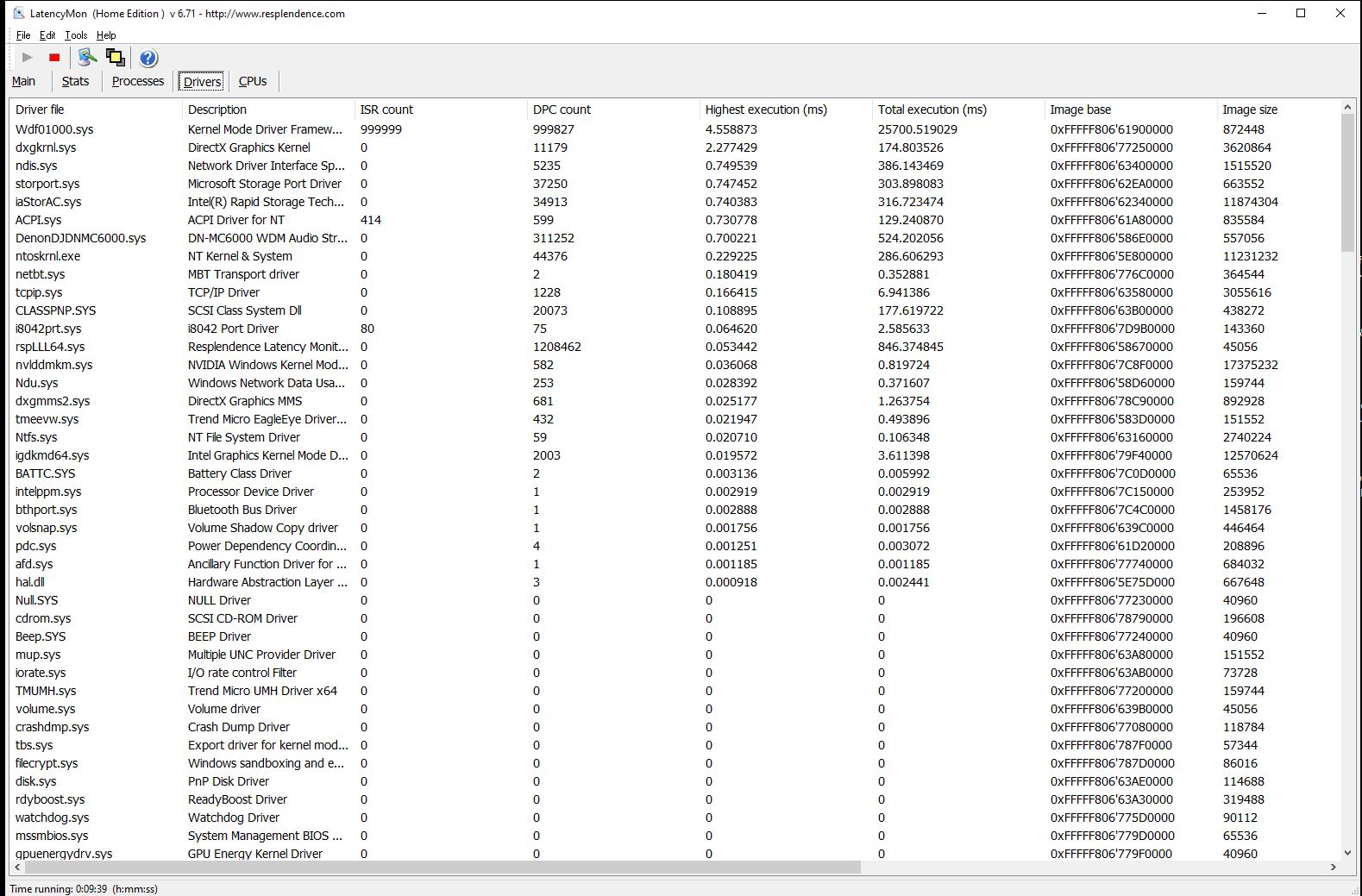Open Help via blue question mark icon
Image resolution: width=1362 pixels, height=896 pixels.
tap(148, 58)
